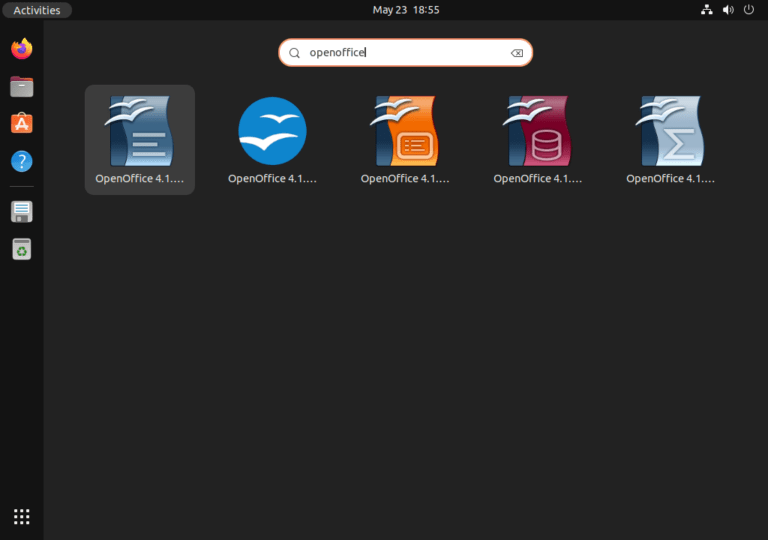The width and height of the screenshot is (768, 540).
Task: Open the Files manager in dock
Action: 22,86
